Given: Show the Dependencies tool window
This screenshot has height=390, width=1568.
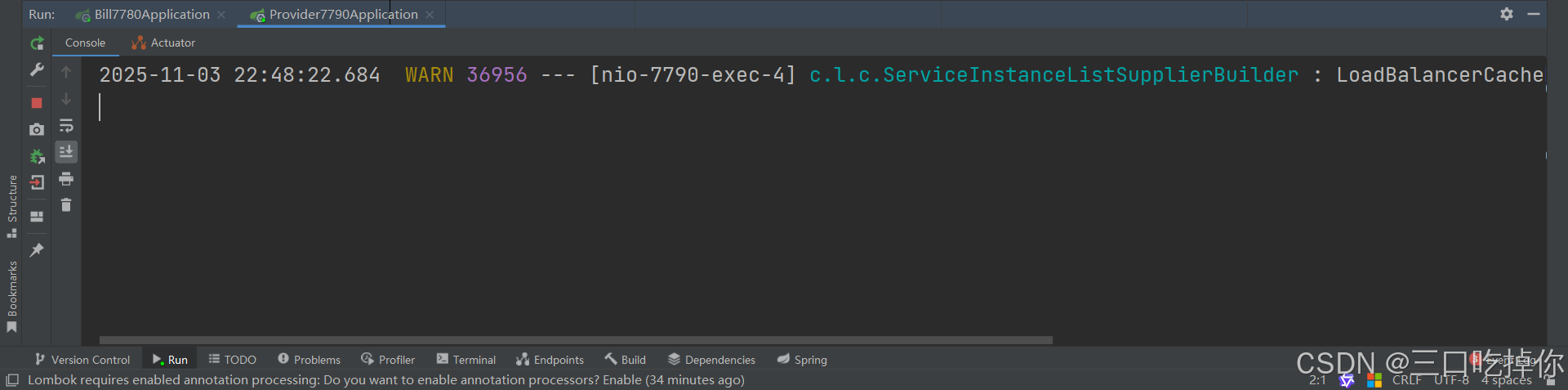Looking at the screenshot, I should (x=711, y=360).
